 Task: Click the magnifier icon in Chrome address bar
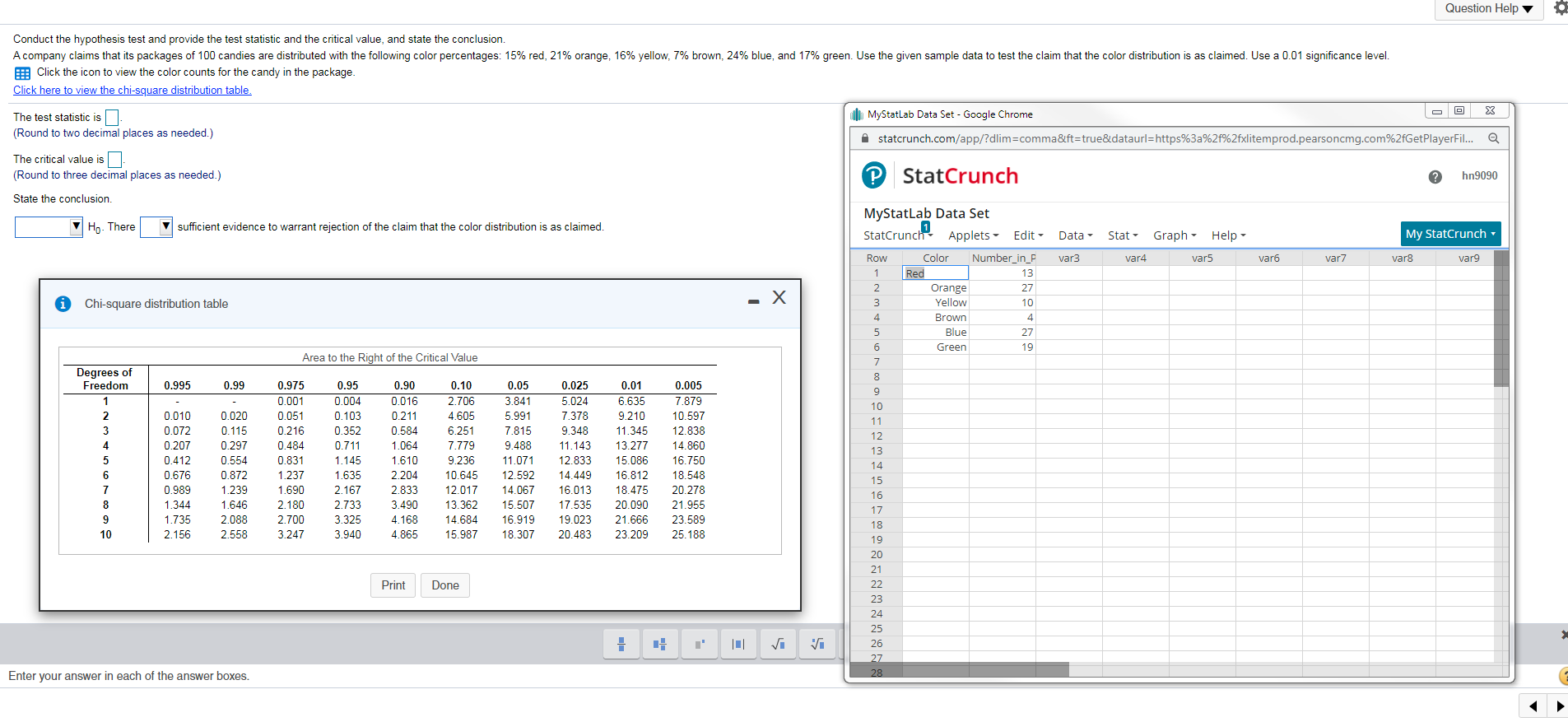pyautogui.click(x=1493, y=138)
